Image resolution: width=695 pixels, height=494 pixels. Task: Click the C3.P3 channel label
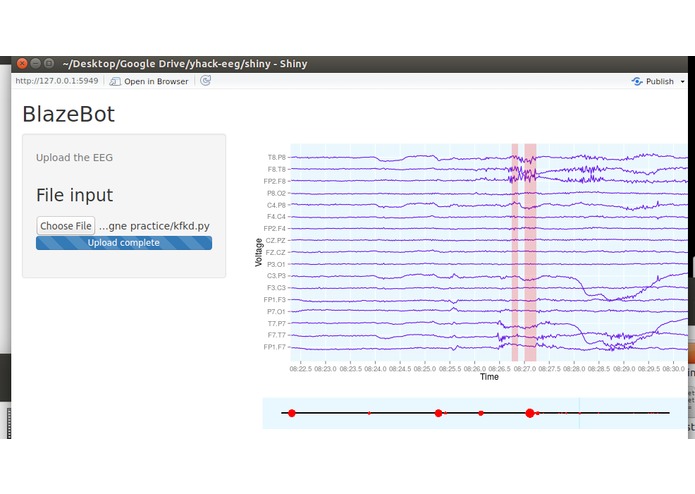[277, 276]
